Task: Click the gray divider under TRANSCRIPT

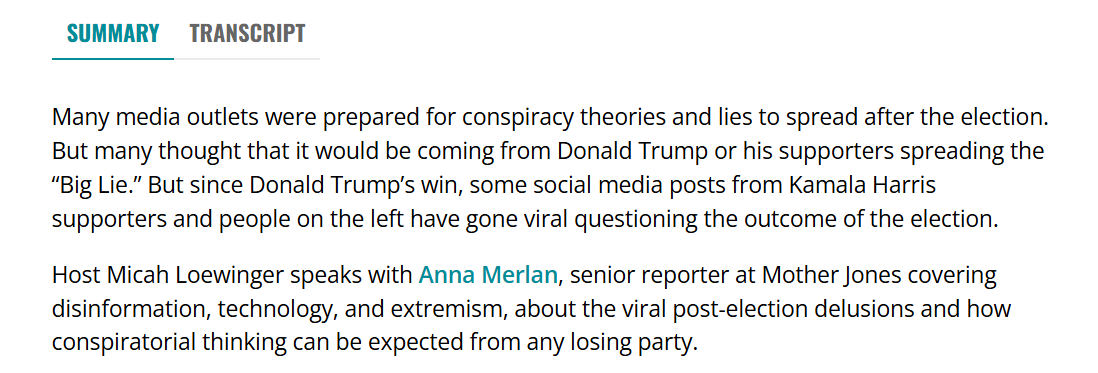Action: click(247, 59)
